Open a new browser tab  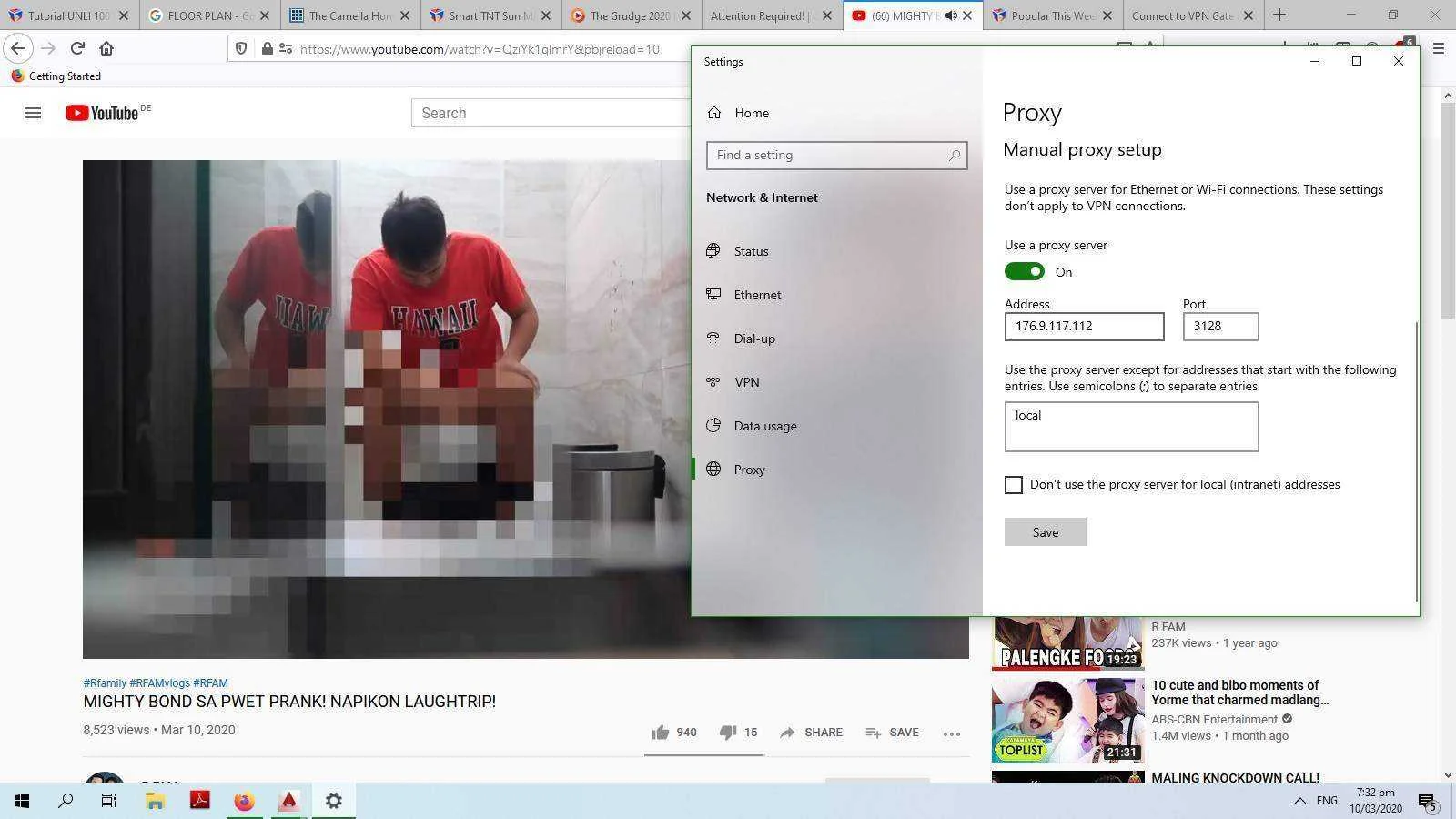coord(1279,15)
